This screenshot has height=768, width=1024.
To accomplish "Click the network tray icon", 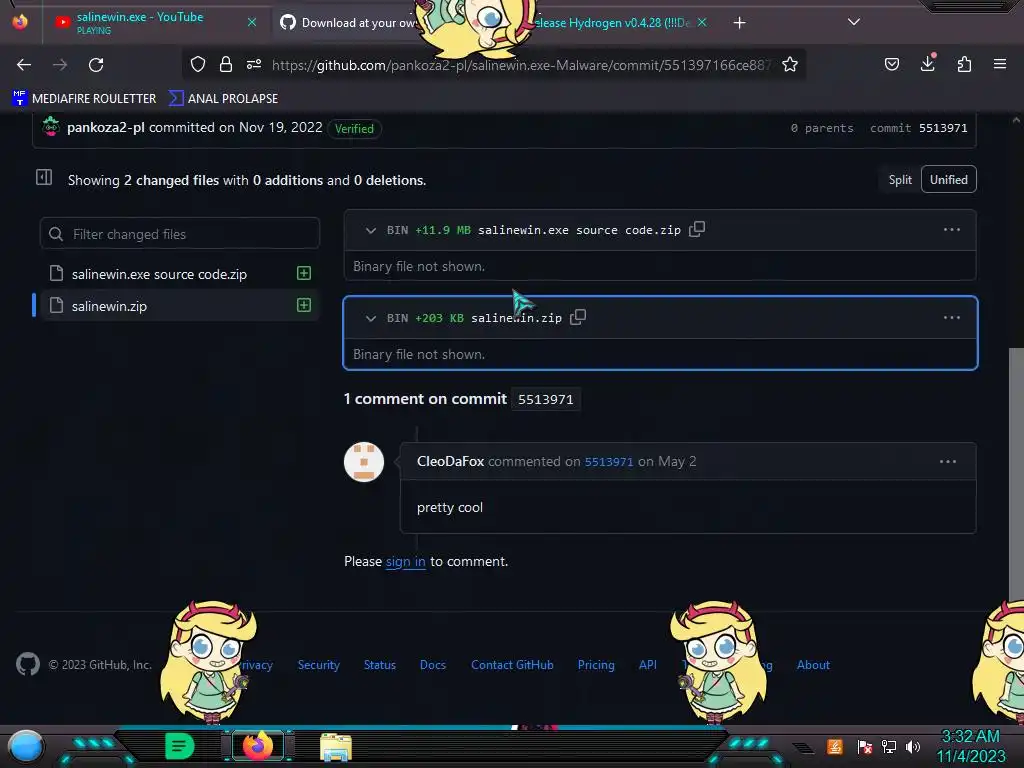I will [x=888, y=746].
